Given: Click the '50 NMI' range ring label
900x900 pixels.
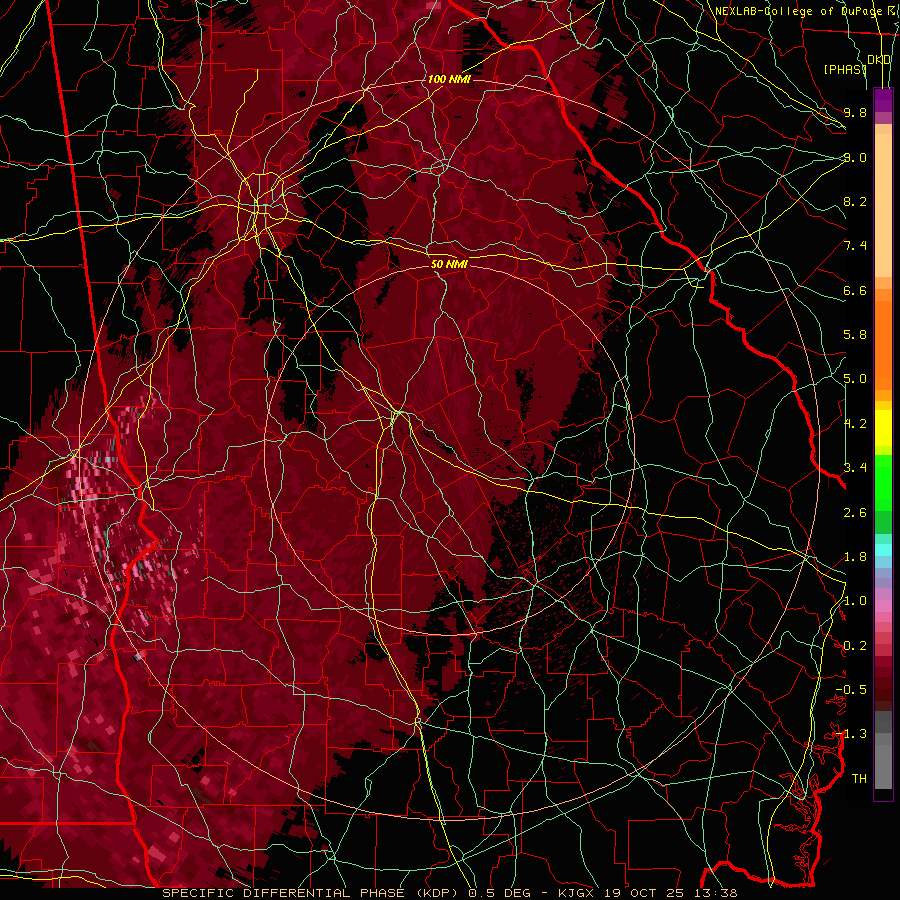Looking at the screenshot, I should (x=449, y=264).
